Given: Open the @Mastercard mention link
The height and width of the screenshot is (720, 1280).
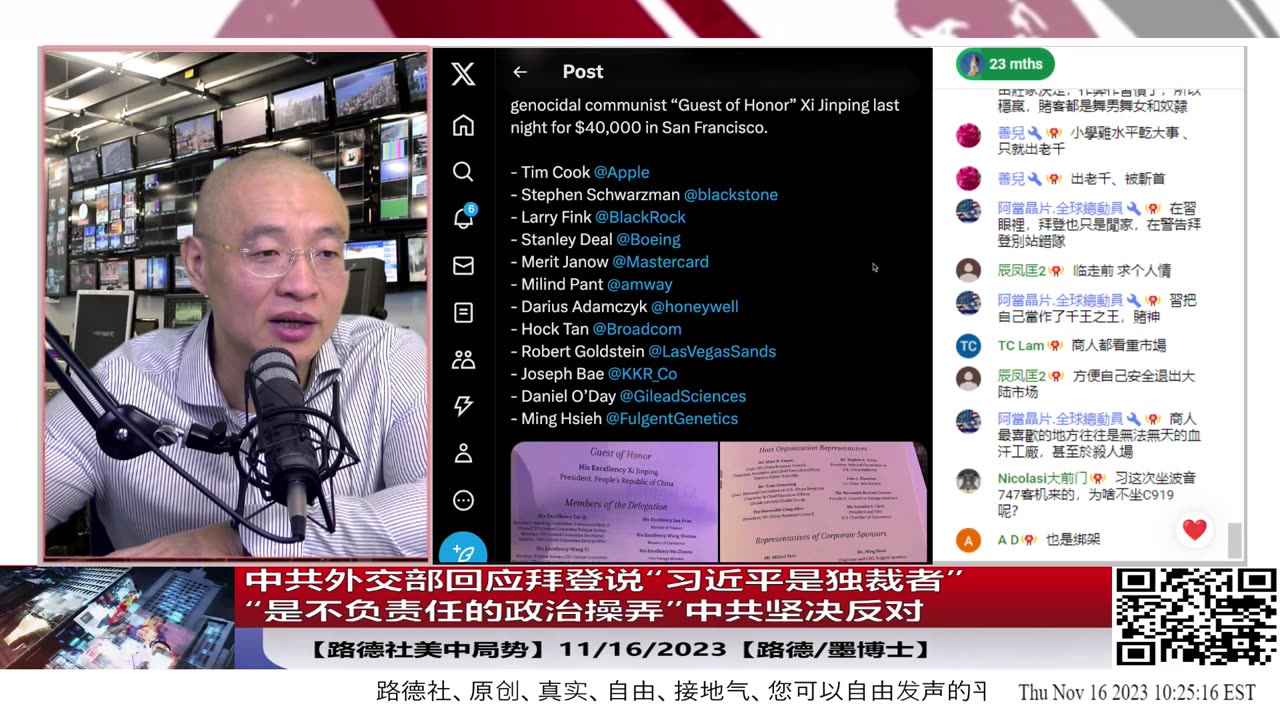Looking at the screenshot, I should pyautogui.click(x=660, y=262).
